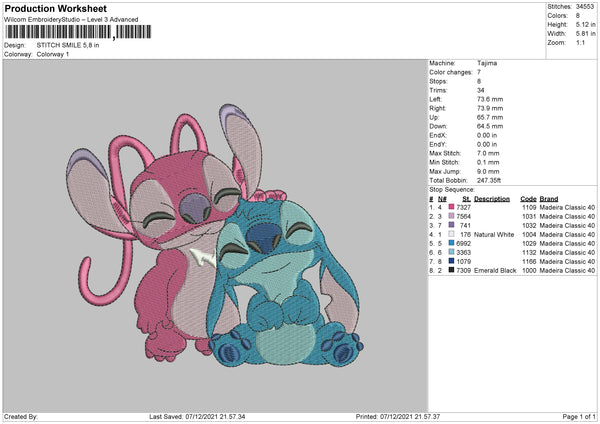Click the Brand column header
This screenshot has height=424, width=600.
click(x=550, y=198)
